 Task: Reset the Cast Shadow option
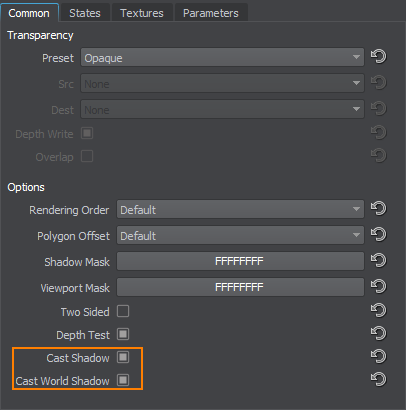[378, 356]
